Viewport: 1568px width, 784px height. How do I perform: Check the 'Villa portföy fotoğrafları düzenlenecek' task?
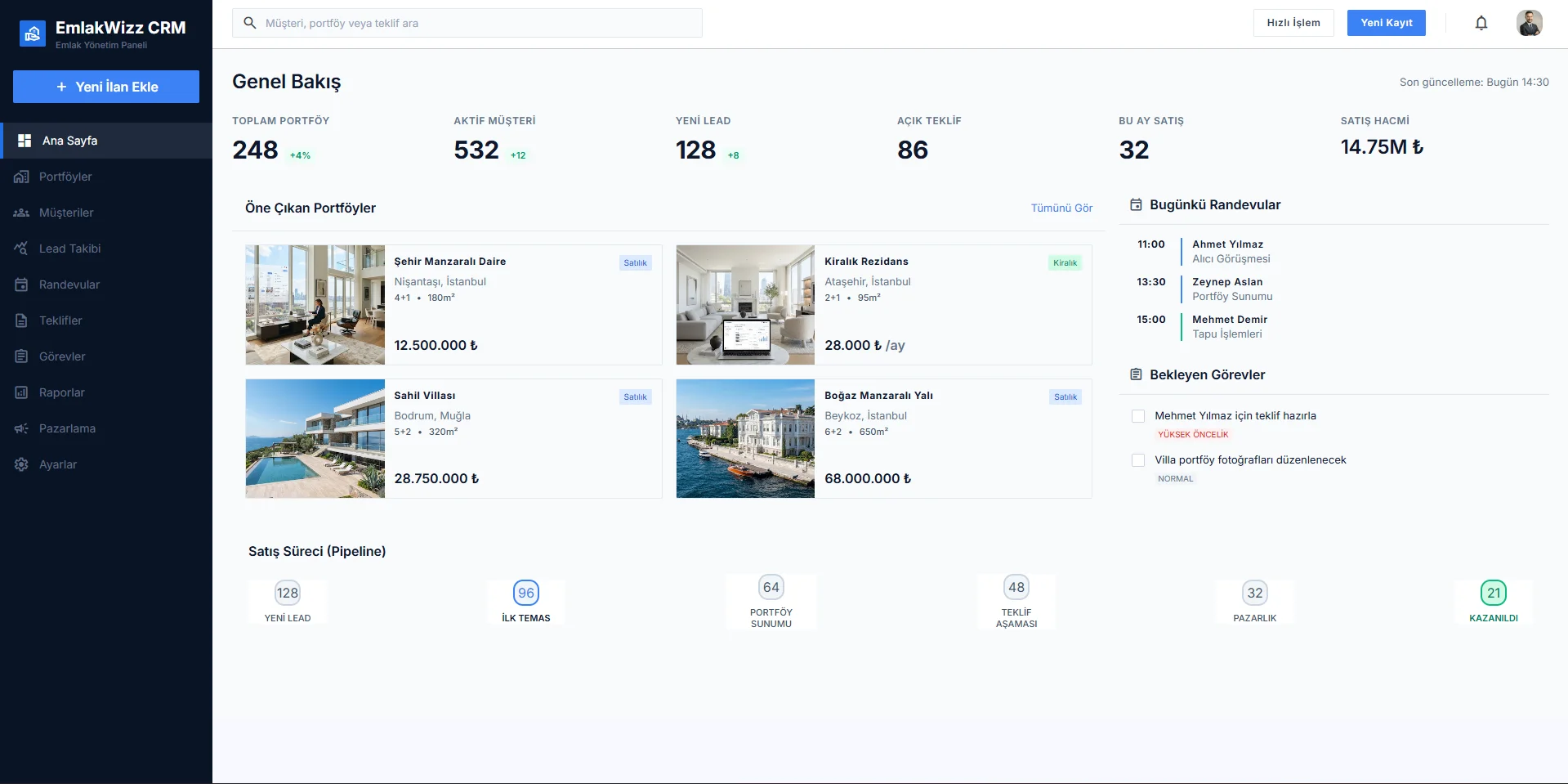[x=1138, y=460]
